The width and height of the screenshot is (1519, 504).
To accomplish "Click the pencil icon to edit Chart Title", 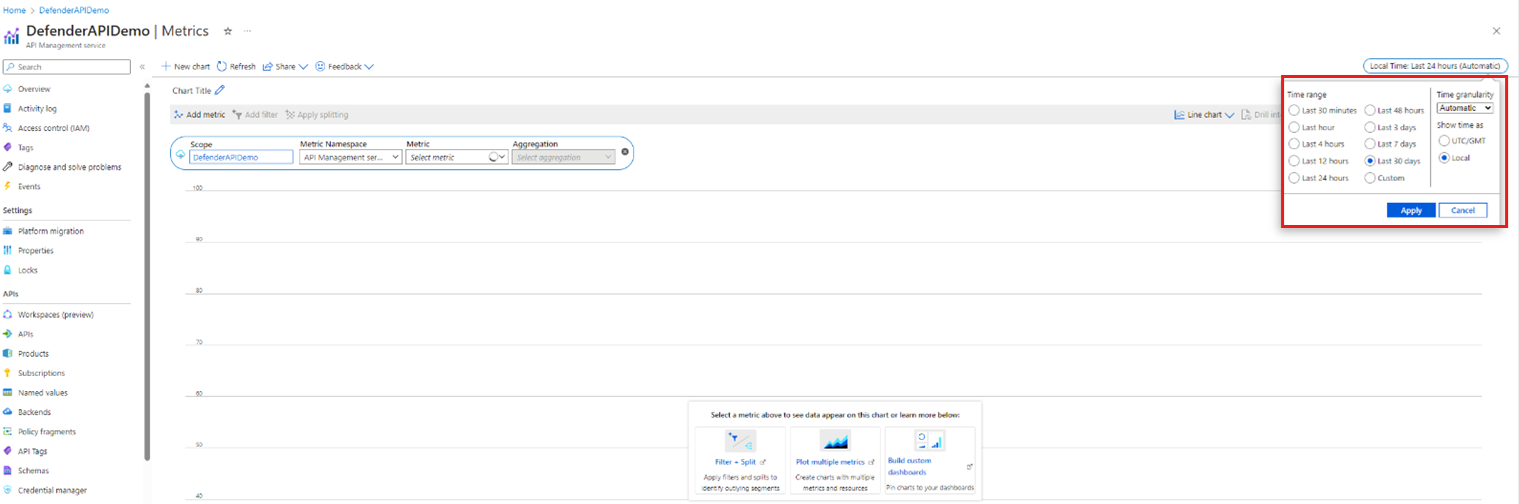I will pos(220,90).
